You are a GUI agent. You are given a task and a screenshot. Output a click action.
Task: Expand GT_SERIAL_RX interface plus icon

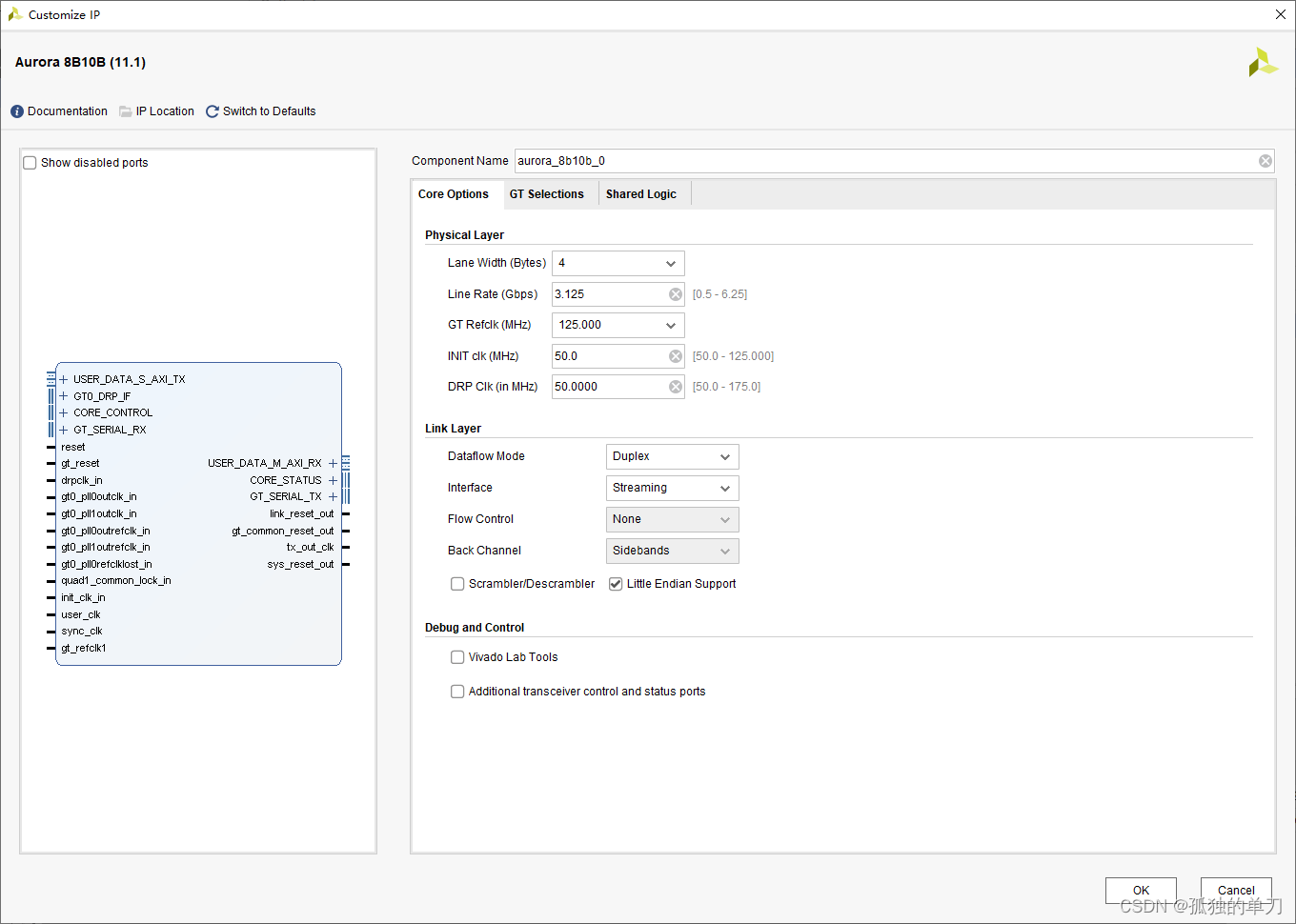(x=64, y=430)
